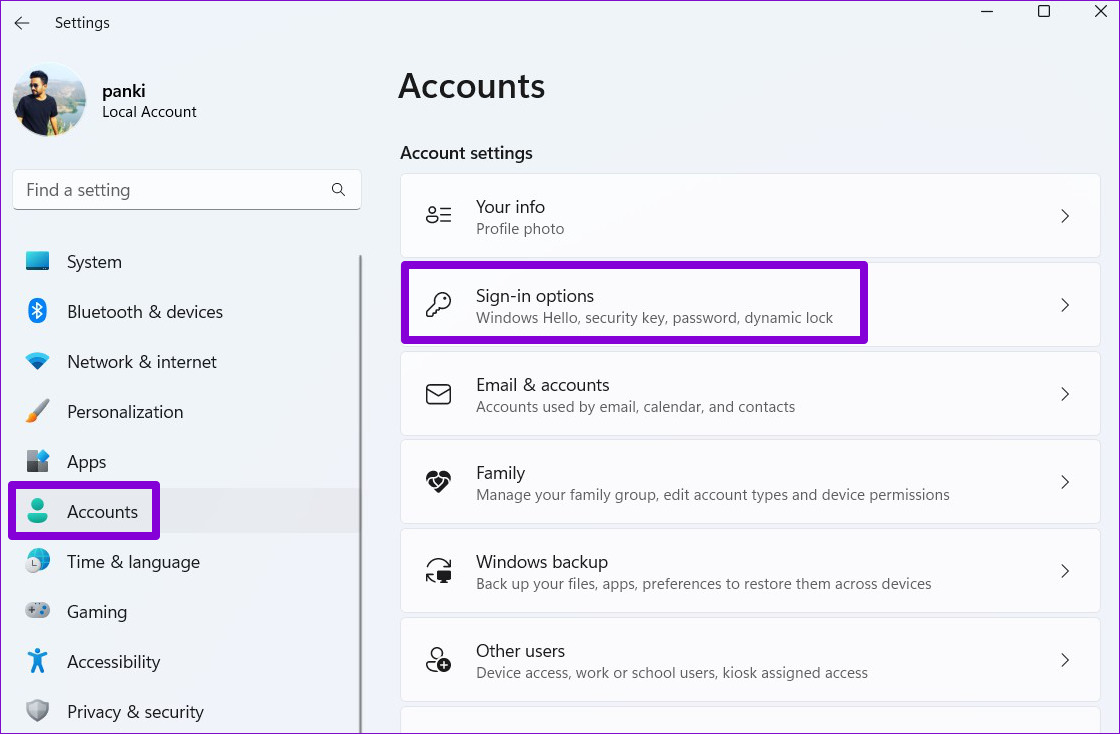Click the Family heart icon

439,482
